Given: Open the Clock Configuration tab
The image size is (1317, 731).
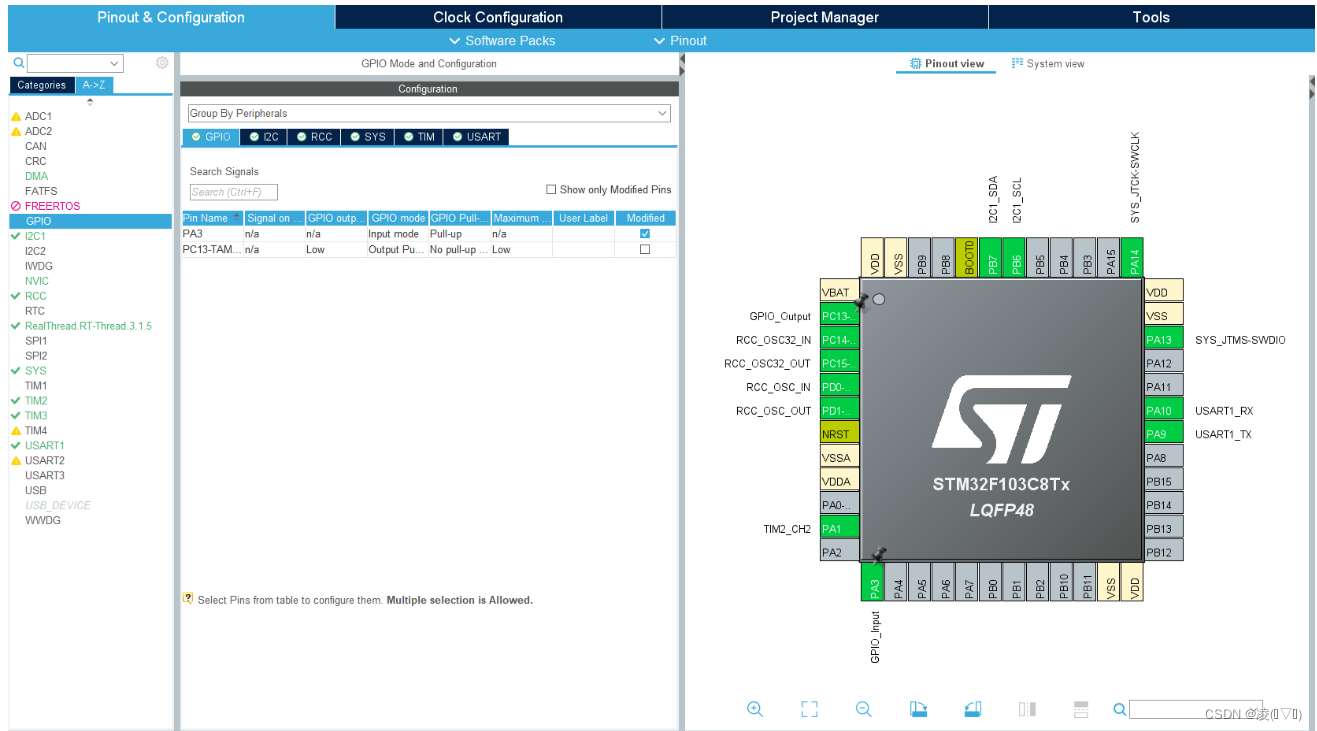Looking at the screenshot, I should pyautogui.click(x=498, y=17).
